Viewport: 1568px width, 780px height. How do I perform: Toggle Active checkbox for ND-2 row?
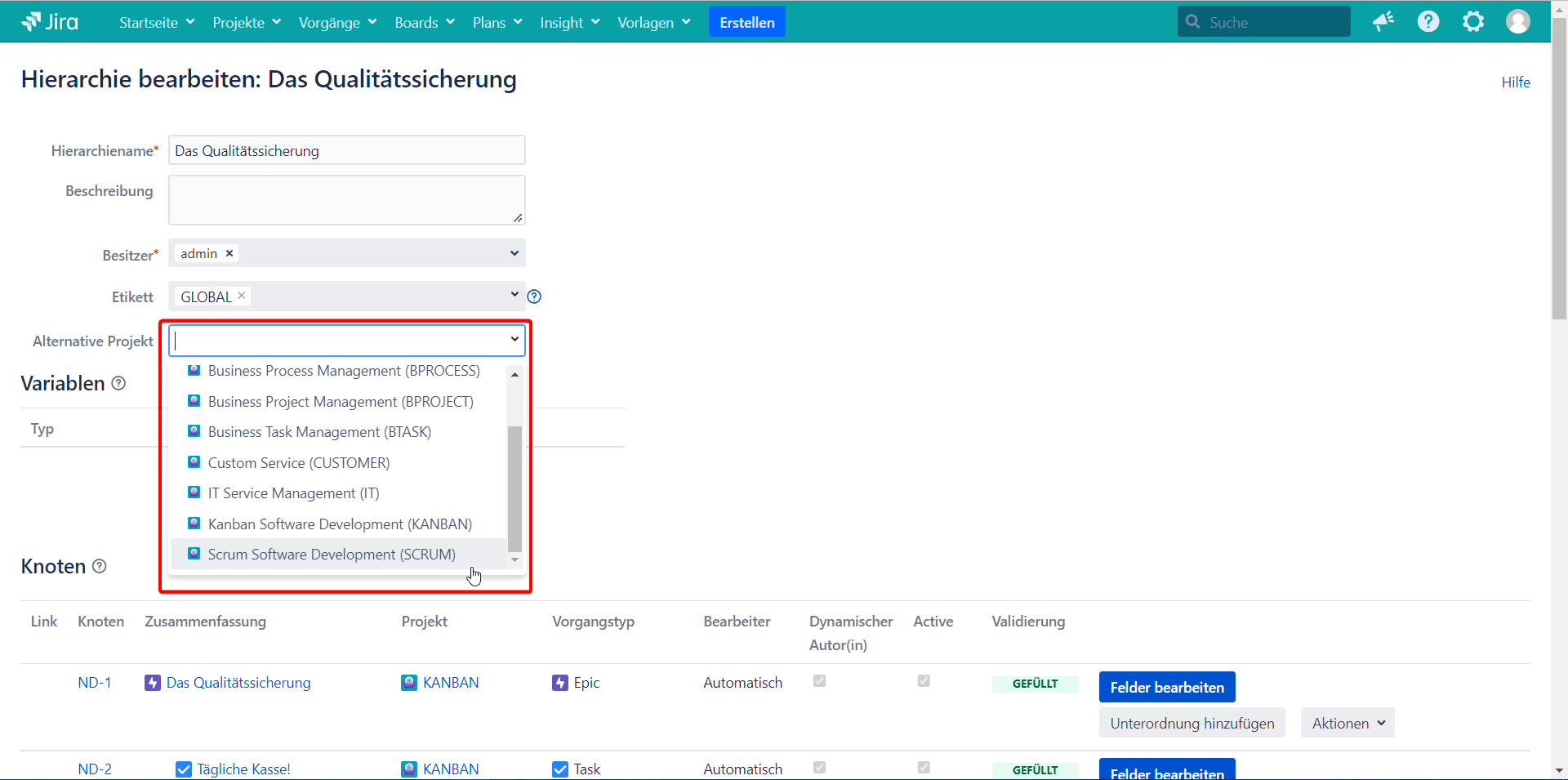click(924, 768)
